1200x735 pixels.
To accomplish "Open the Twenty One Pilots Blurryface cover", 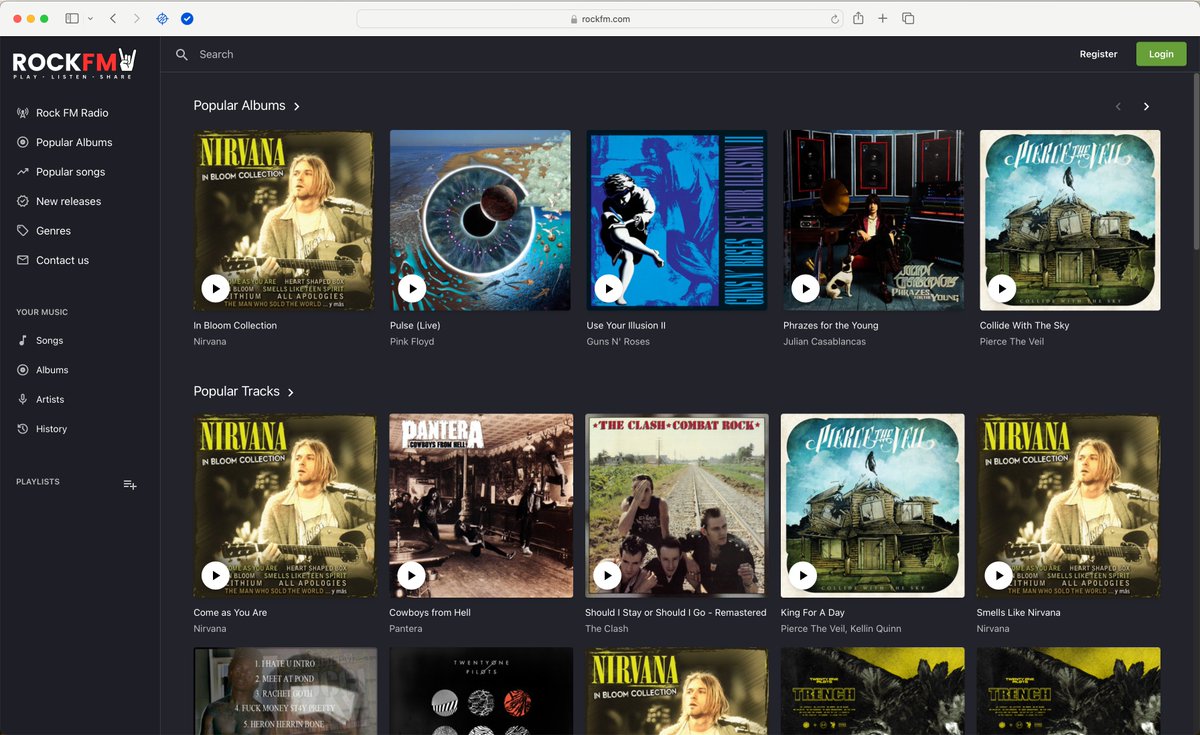I will pyautogui.click(x=481, y=691).
